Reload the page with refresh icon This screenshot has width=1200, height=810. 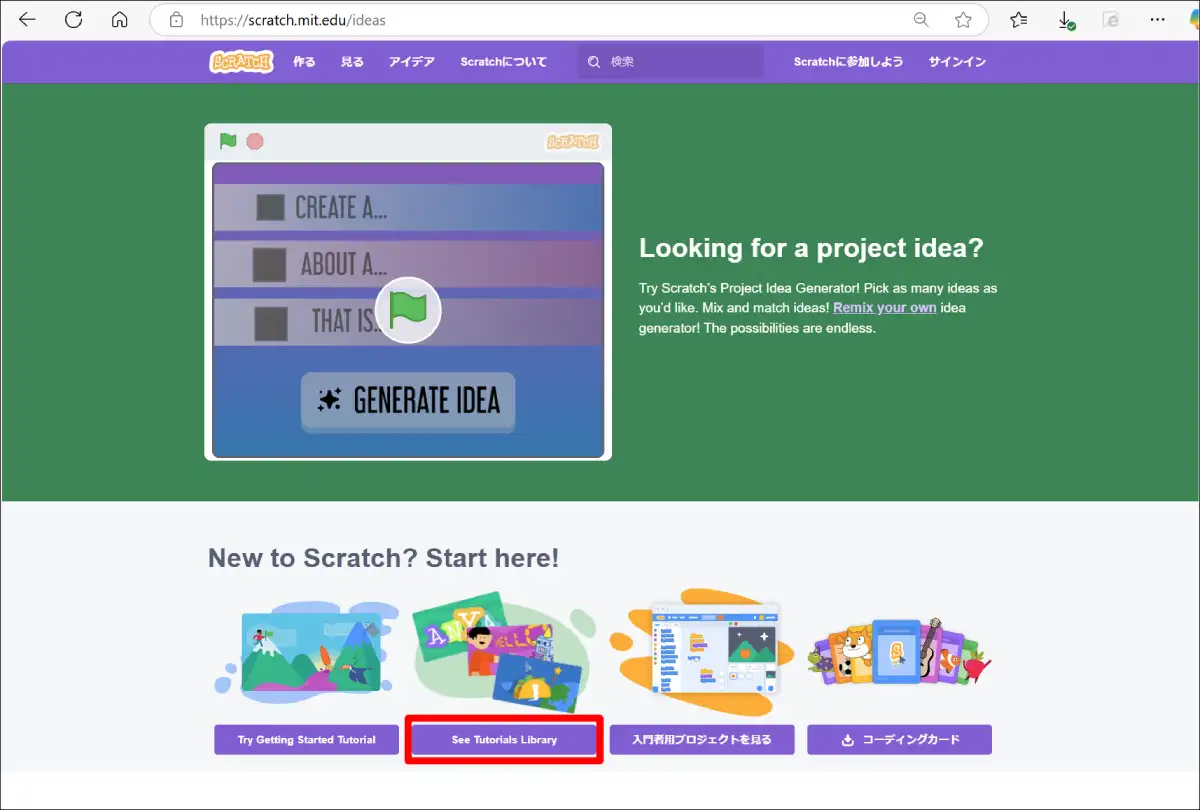73,20
